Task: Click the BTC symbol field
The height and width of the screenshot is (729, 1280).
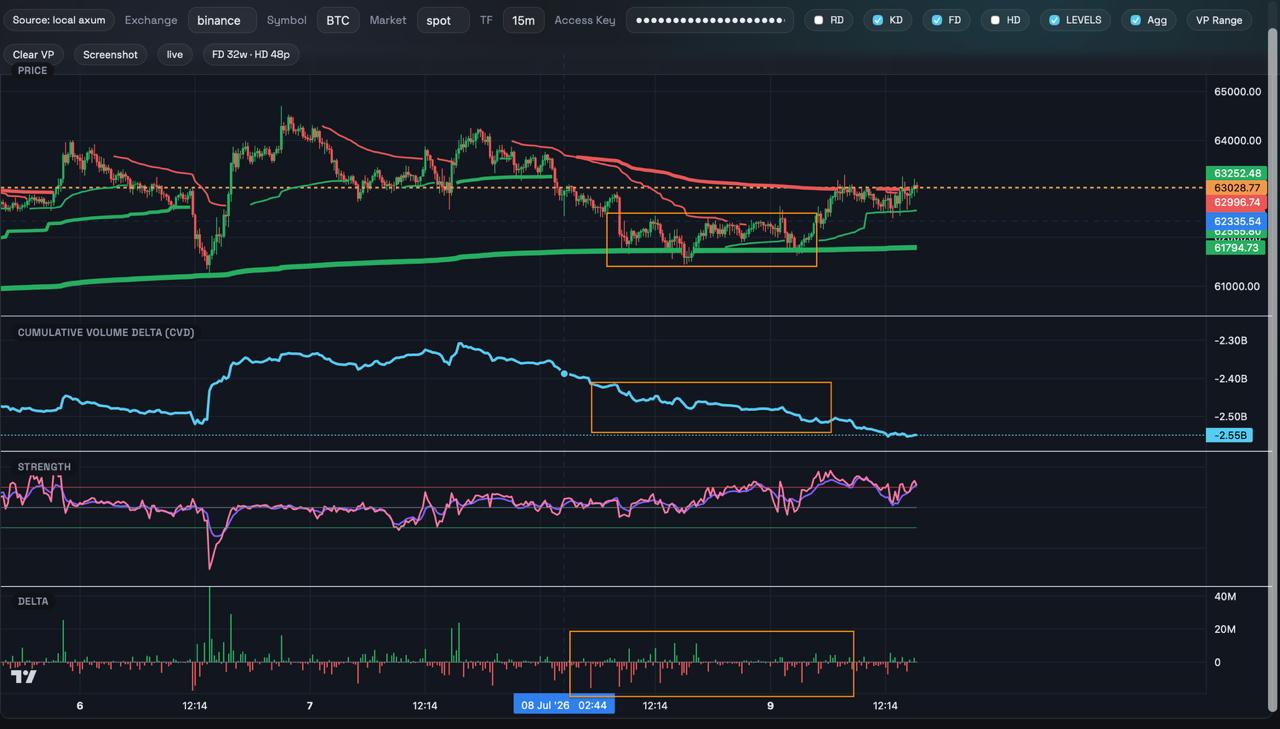Action: (338, 20)
